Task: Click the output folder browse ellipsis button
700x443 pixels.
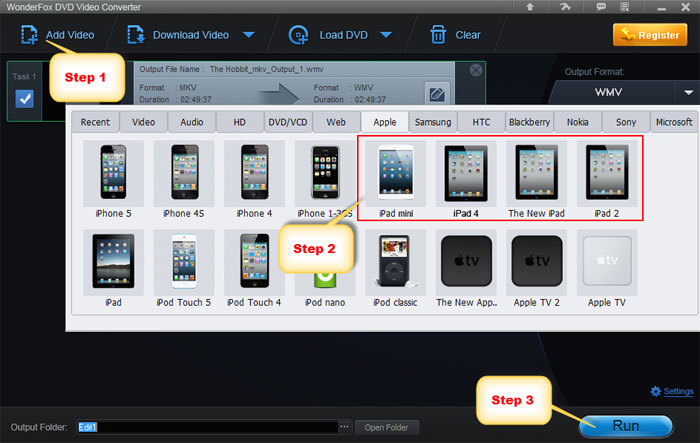Action: pyautogui.click(x=344, y=427)
